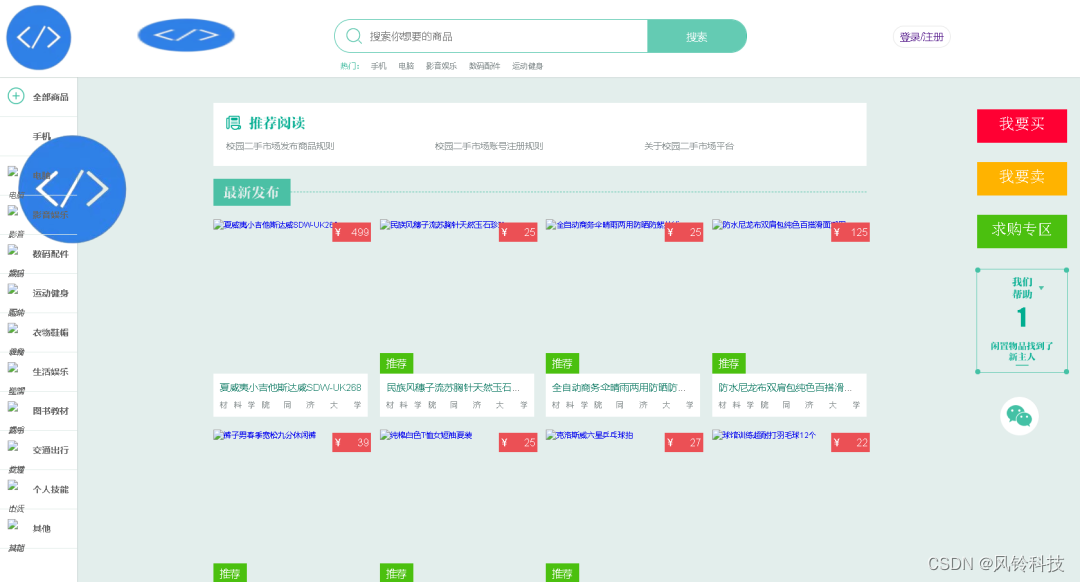
Task: Click the large floating blue code circle
Action: (72, 189)
